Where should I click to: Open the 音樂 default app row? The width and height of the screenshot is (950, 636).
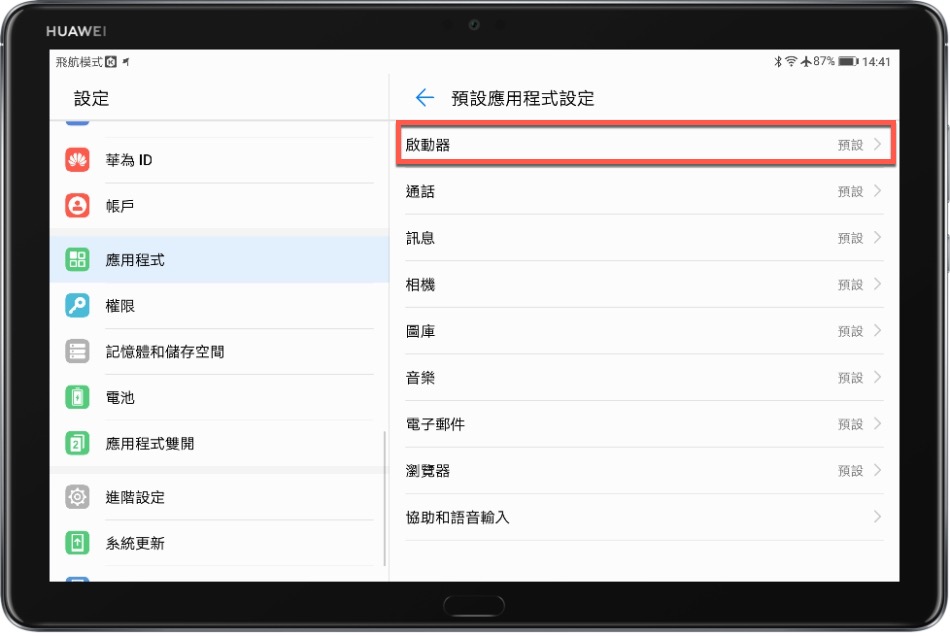coord(645,378)
